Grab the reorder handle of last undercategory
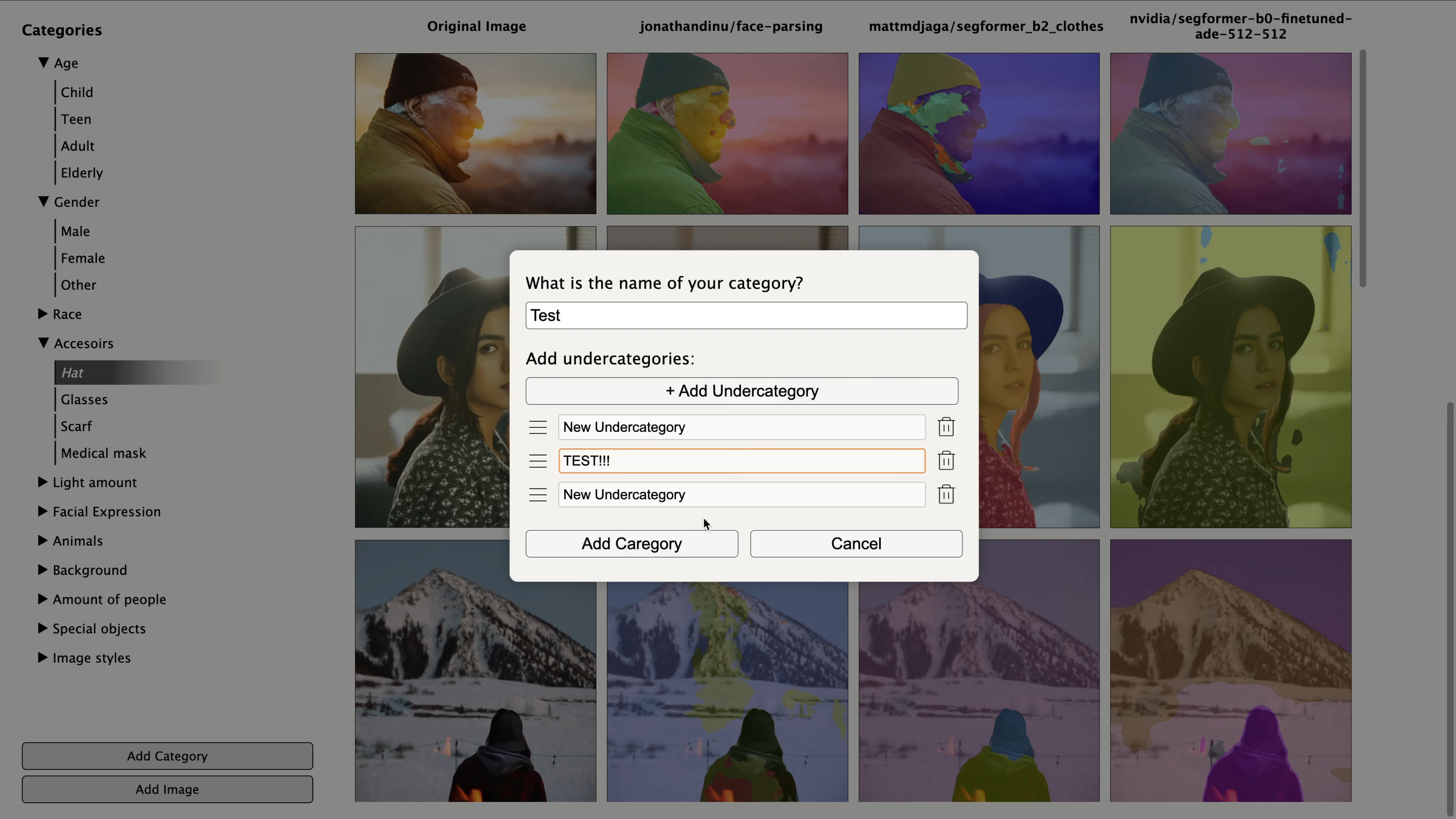 tap(538, 494)
